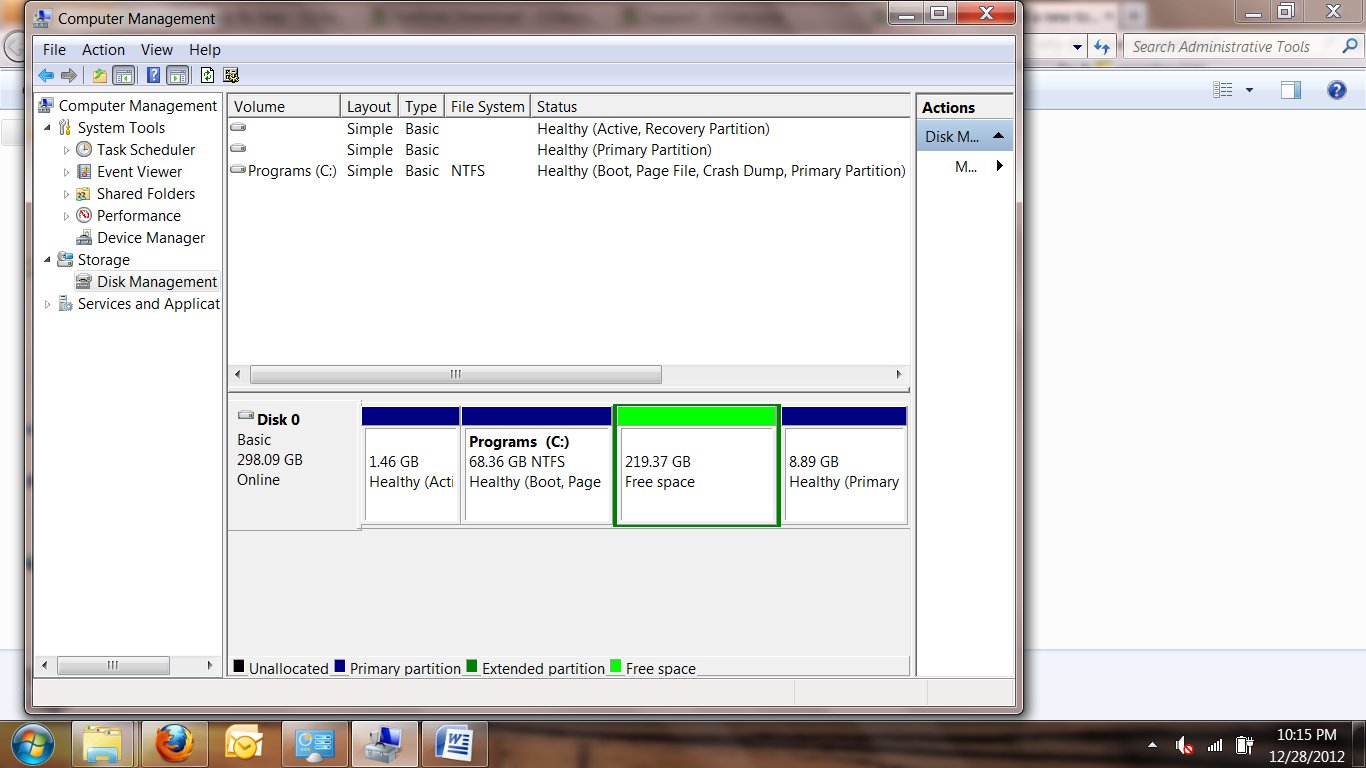This screenshot has height=768, width=1366.
Task: Click Explorer's address bar refresh button
Action: point(1102,46)
